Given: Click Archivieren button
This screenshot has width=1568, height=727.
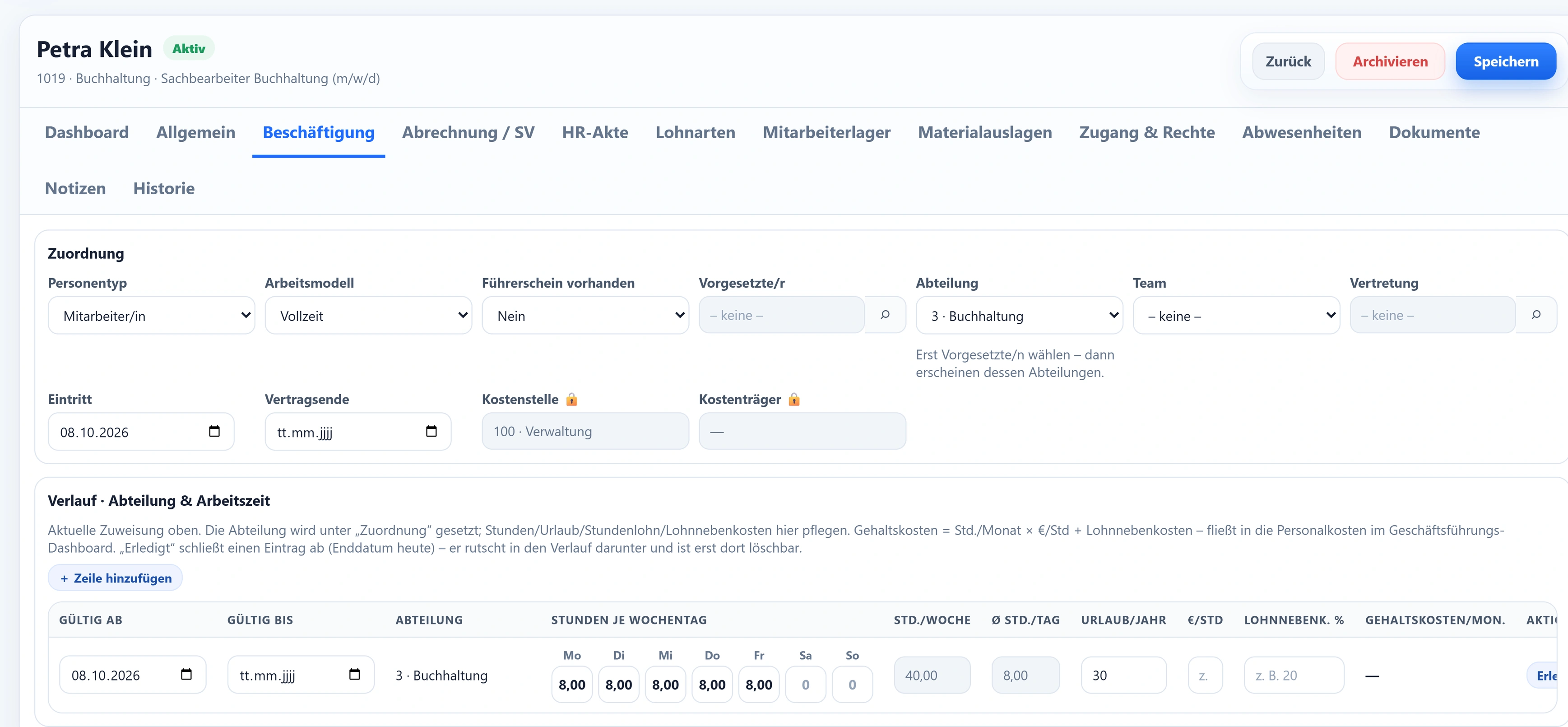Looking at the screenshot, I should coord(1390,61).
